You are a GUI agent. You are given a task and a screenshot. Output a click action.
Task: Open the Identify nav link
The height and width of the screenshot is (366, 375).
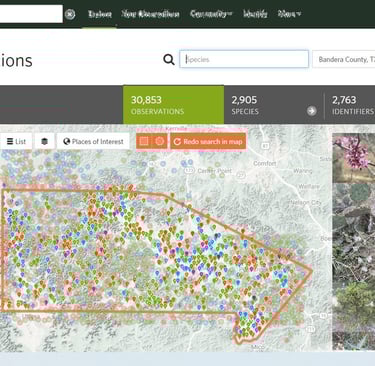[x=255, y=14]
